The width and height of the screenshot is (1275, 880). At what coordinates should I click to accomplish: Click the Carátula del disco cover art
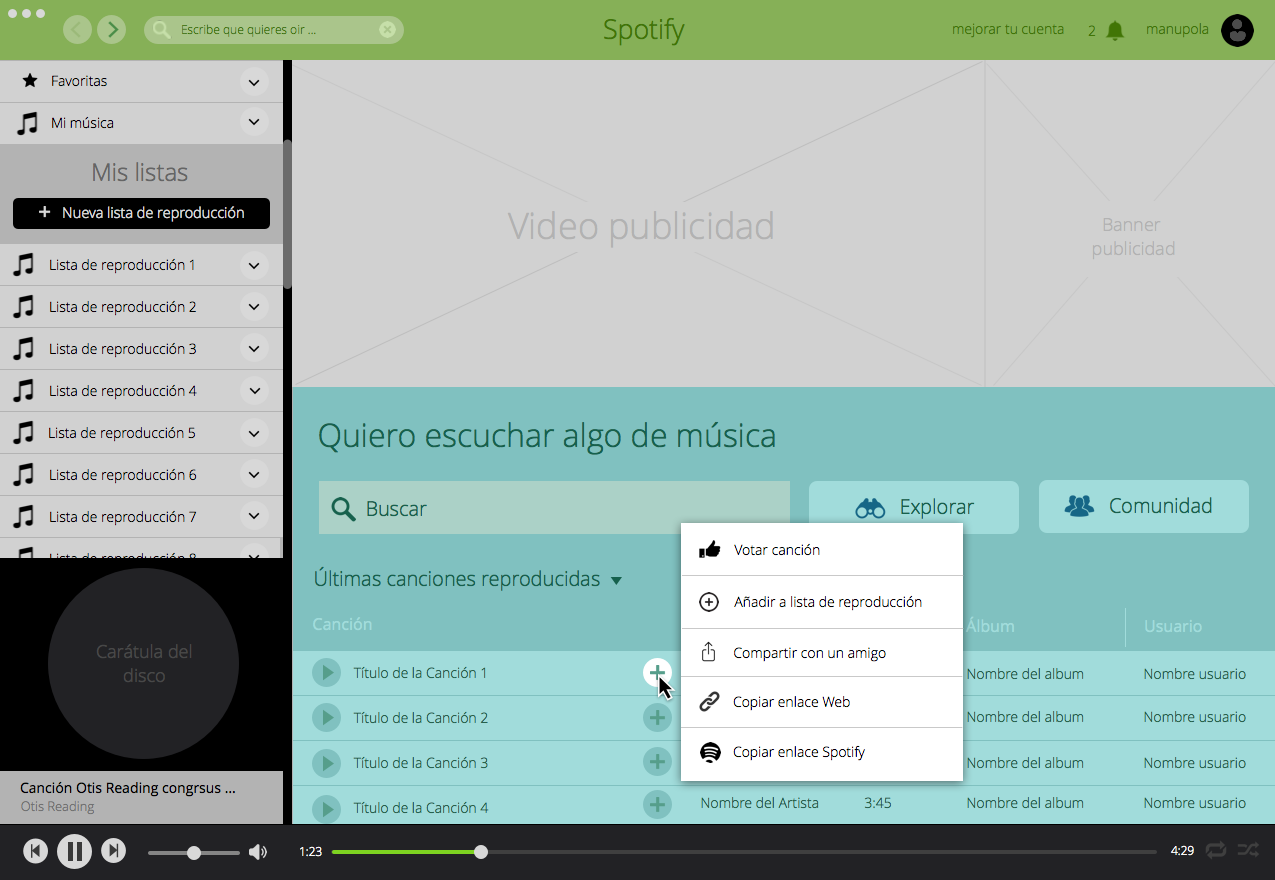click(143, 664)
